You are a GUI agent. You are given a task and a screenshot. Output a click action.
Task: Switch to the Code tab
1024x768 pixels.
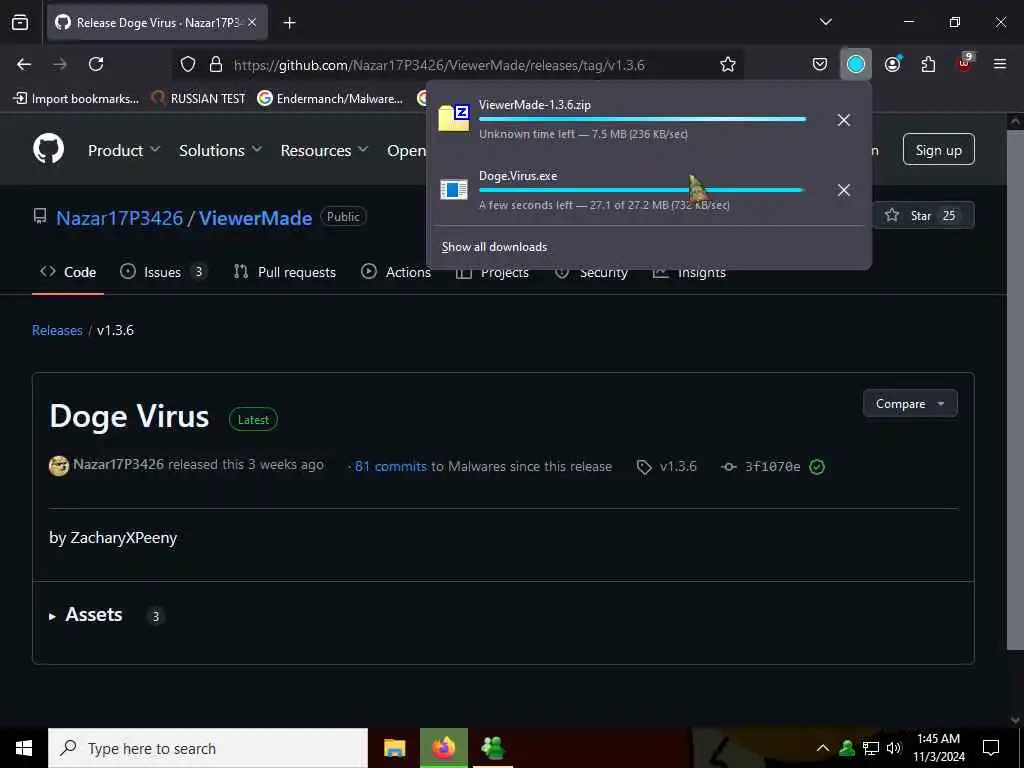(x=68, y=272)
